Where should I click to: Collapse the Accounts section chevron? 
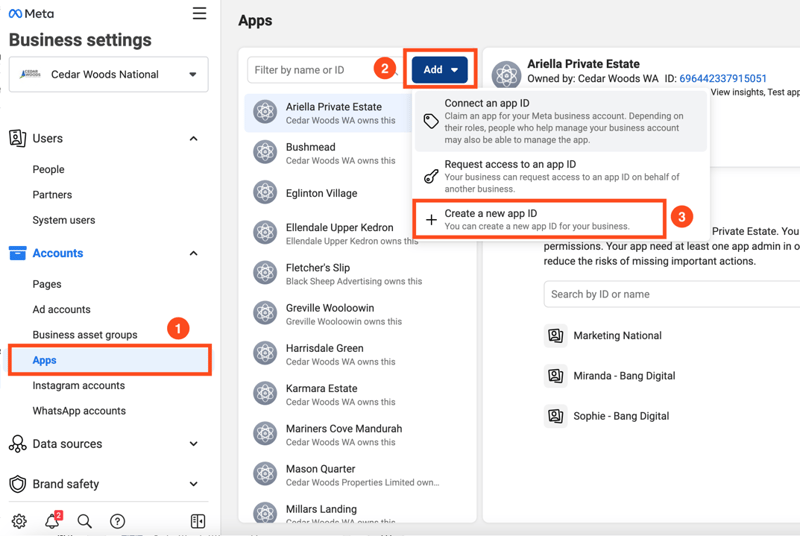(193, 253)
